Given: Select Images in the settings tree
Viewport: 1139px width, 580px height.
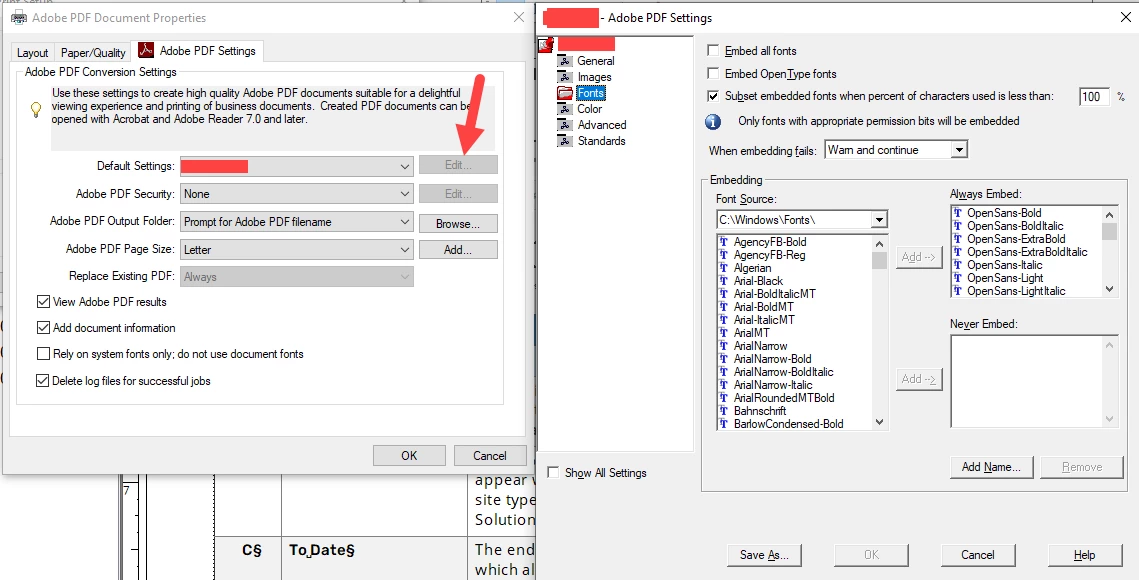Looking at the screenshot, I should coord(594,77).
